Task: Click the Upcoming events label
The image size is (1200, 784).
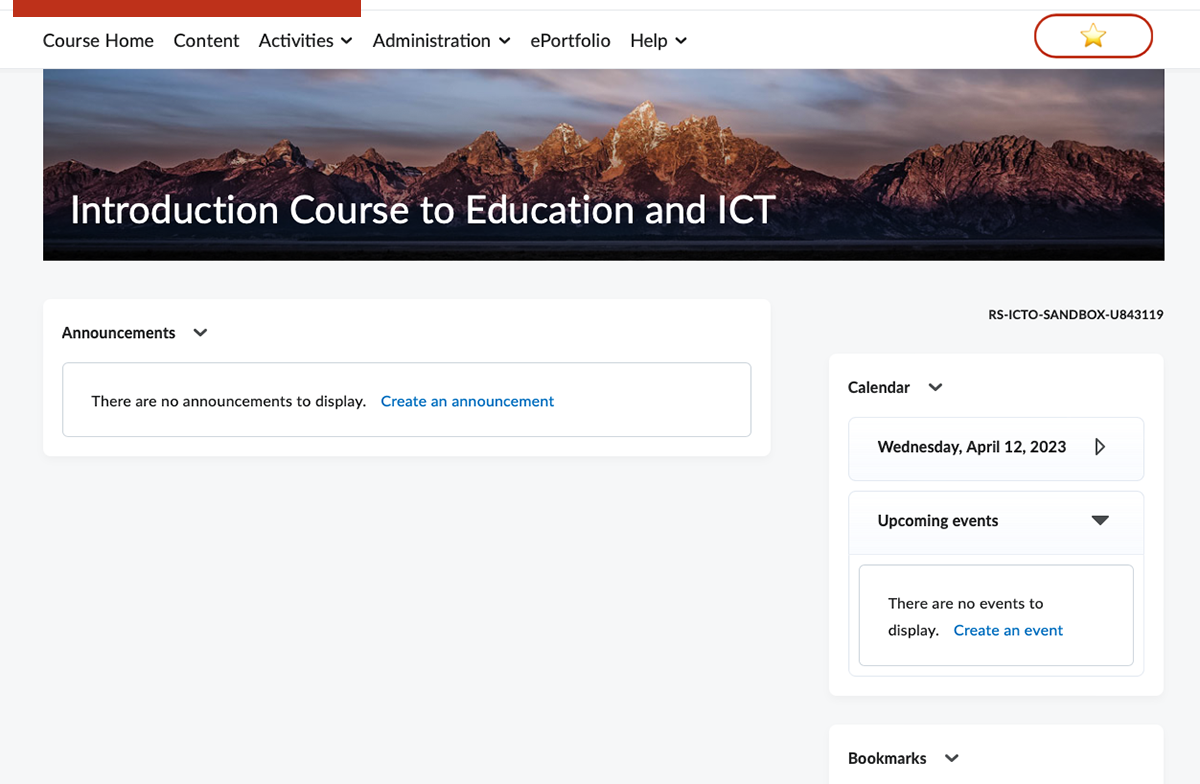Action: pyautogui.click(x=937, y=520)
